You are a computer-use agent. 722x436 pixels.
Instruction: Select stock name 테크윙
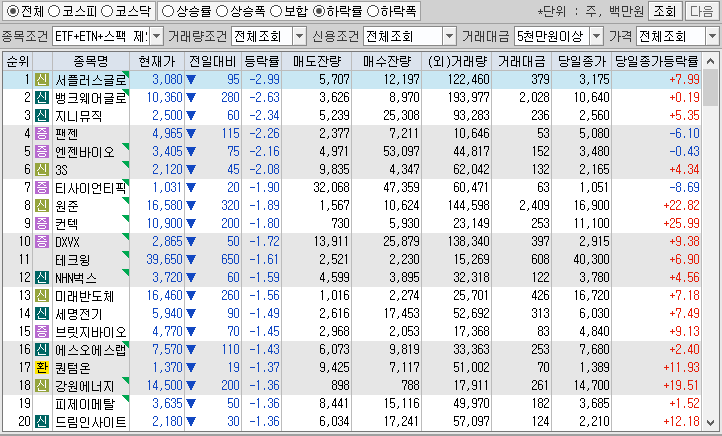pyautogui.click(x=72, y=260)
